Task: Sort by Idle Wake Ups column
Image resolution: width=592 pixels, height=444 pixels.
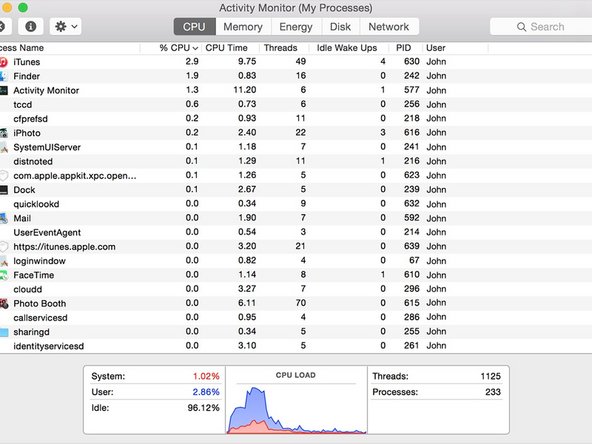Action: (x=347, y=48)
